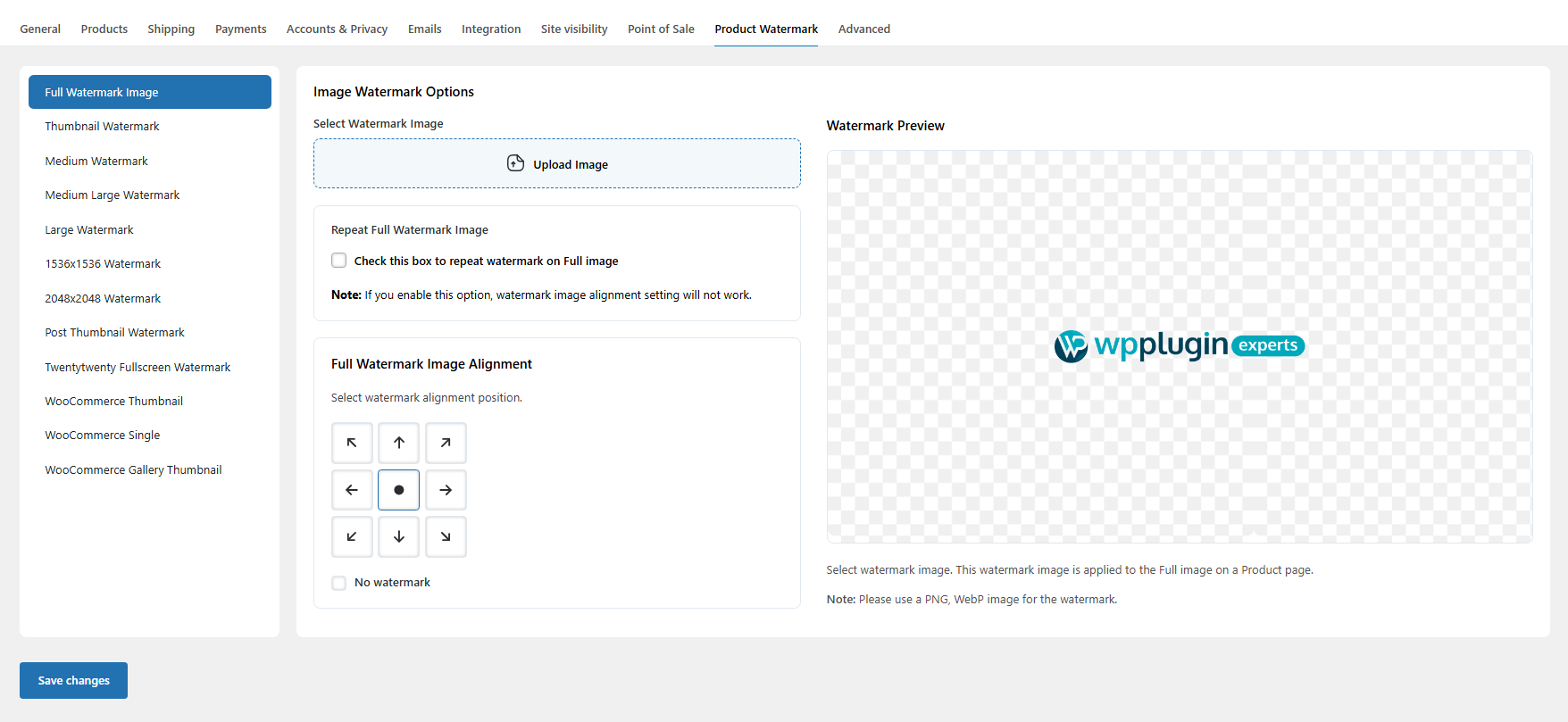The image size is (1568, 722).
Task: Click the wpplugin experts watermark preview image
Action: 1180,345
